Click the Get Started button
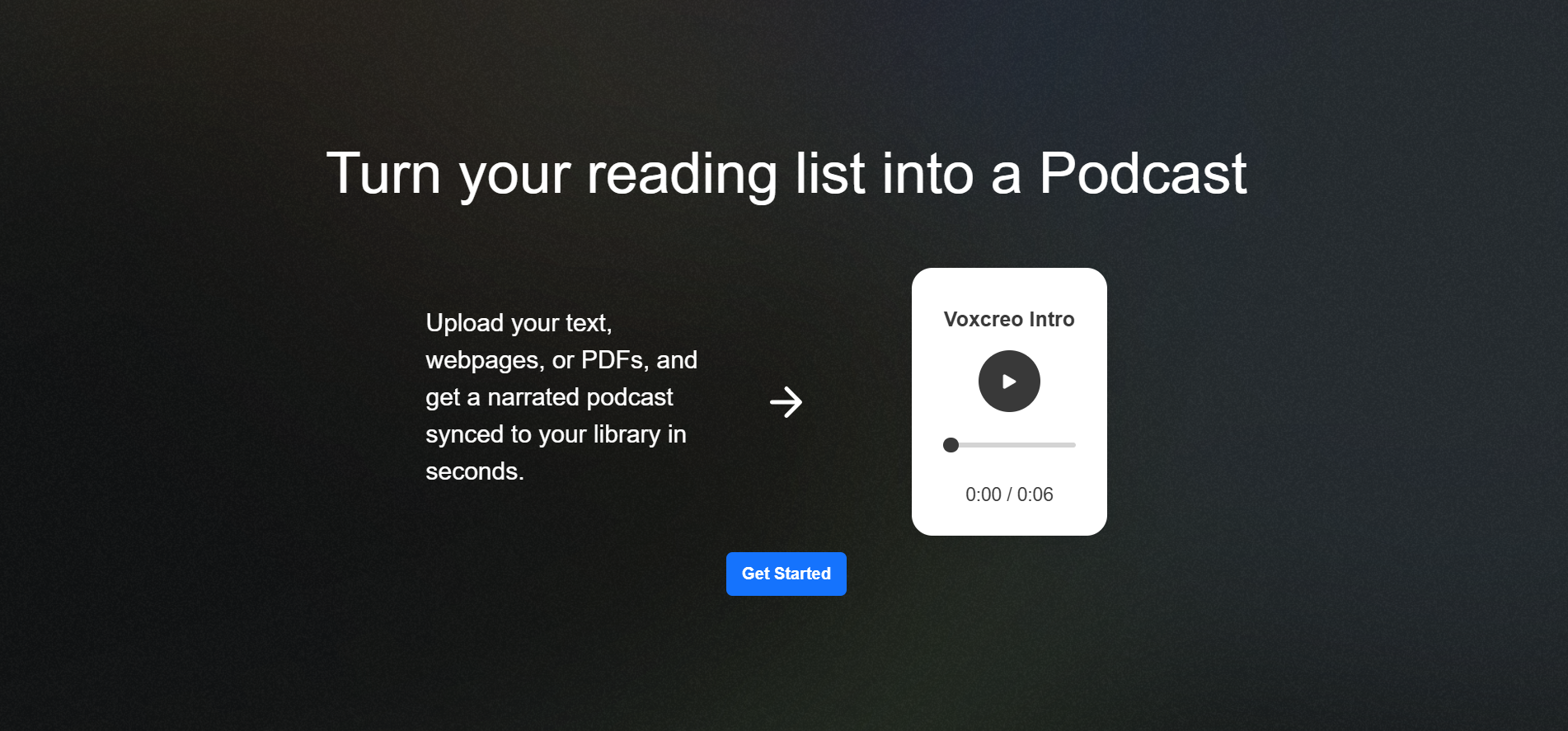The width and height of the screenshot is (1568, 731). [786, 574]
